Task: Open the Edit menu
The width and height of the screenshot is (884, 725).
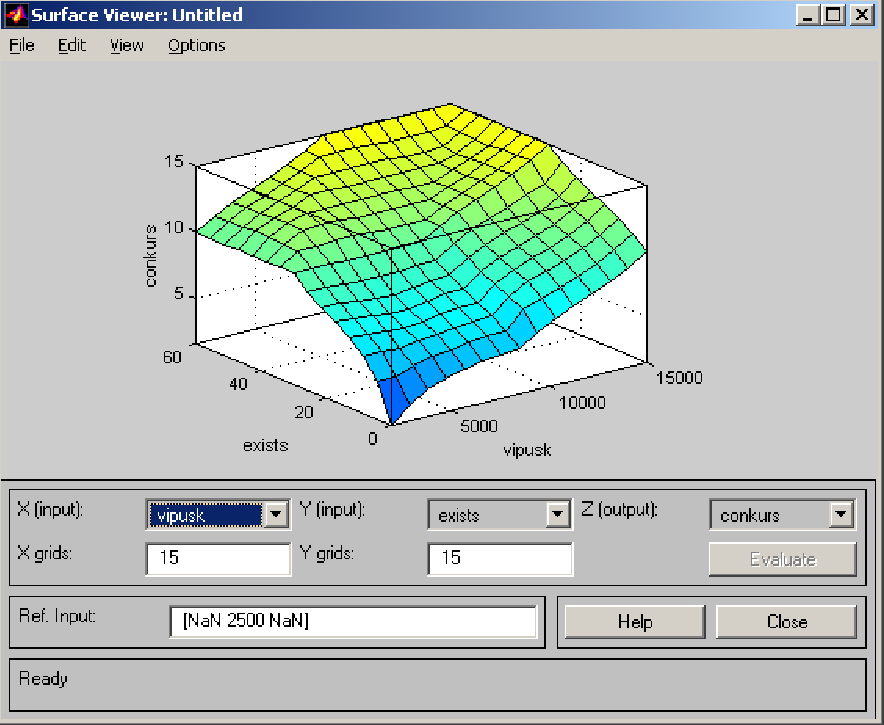Action: [x=72, y=46]
